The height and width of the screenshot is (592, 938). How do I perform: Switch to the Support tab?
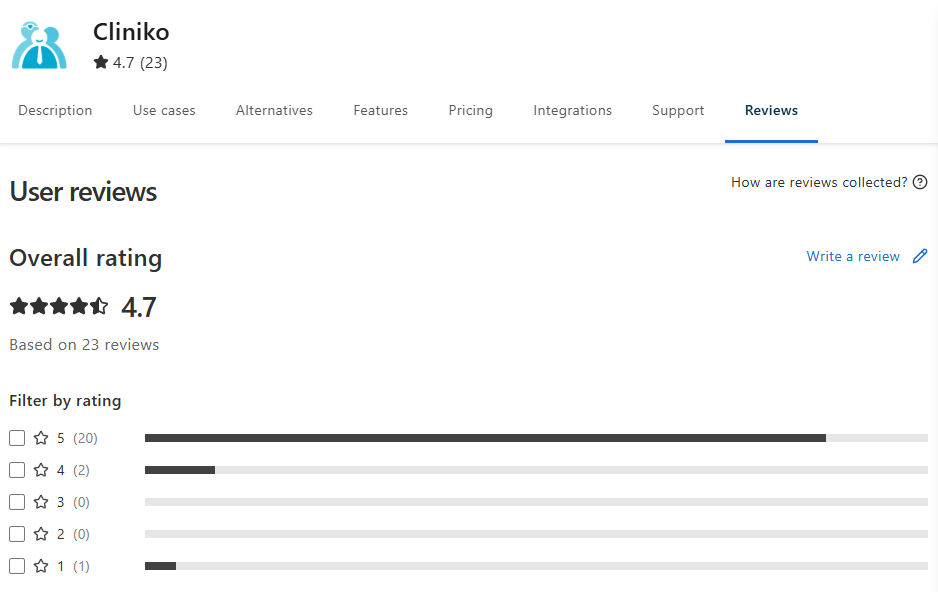(x=678, y=111)
